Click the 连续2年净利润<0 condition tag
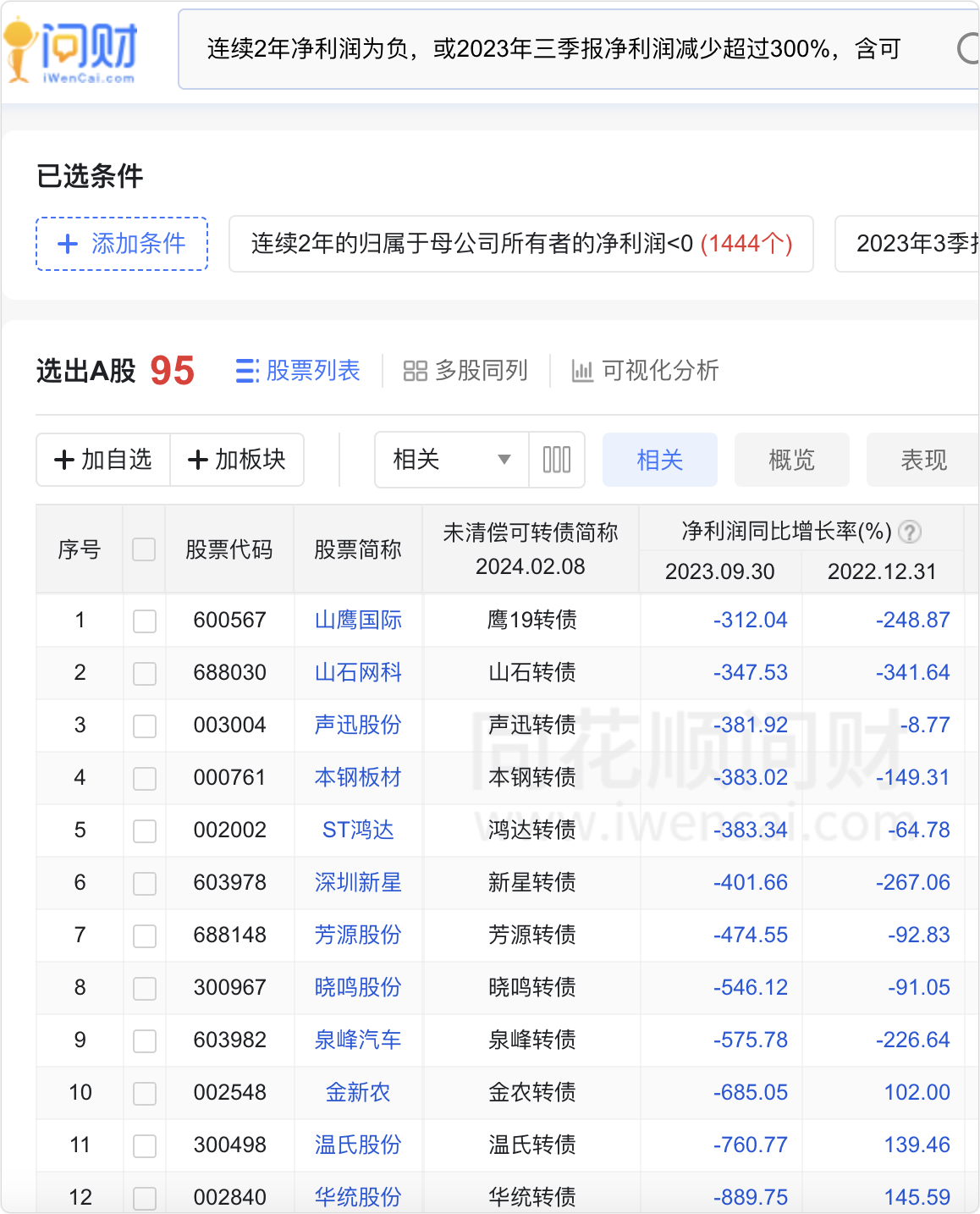 521,244
